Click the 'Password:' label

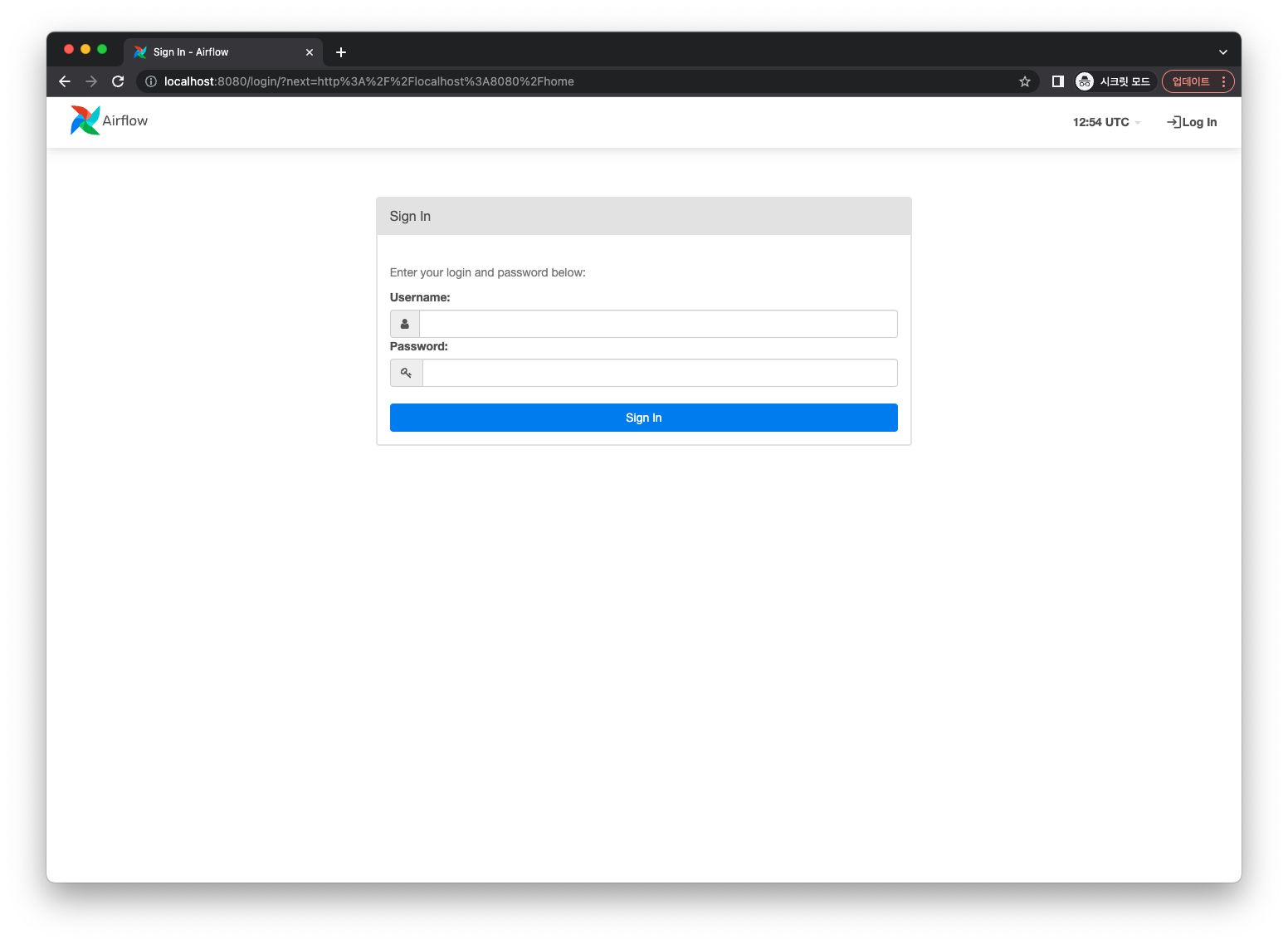tap(419, 346)
